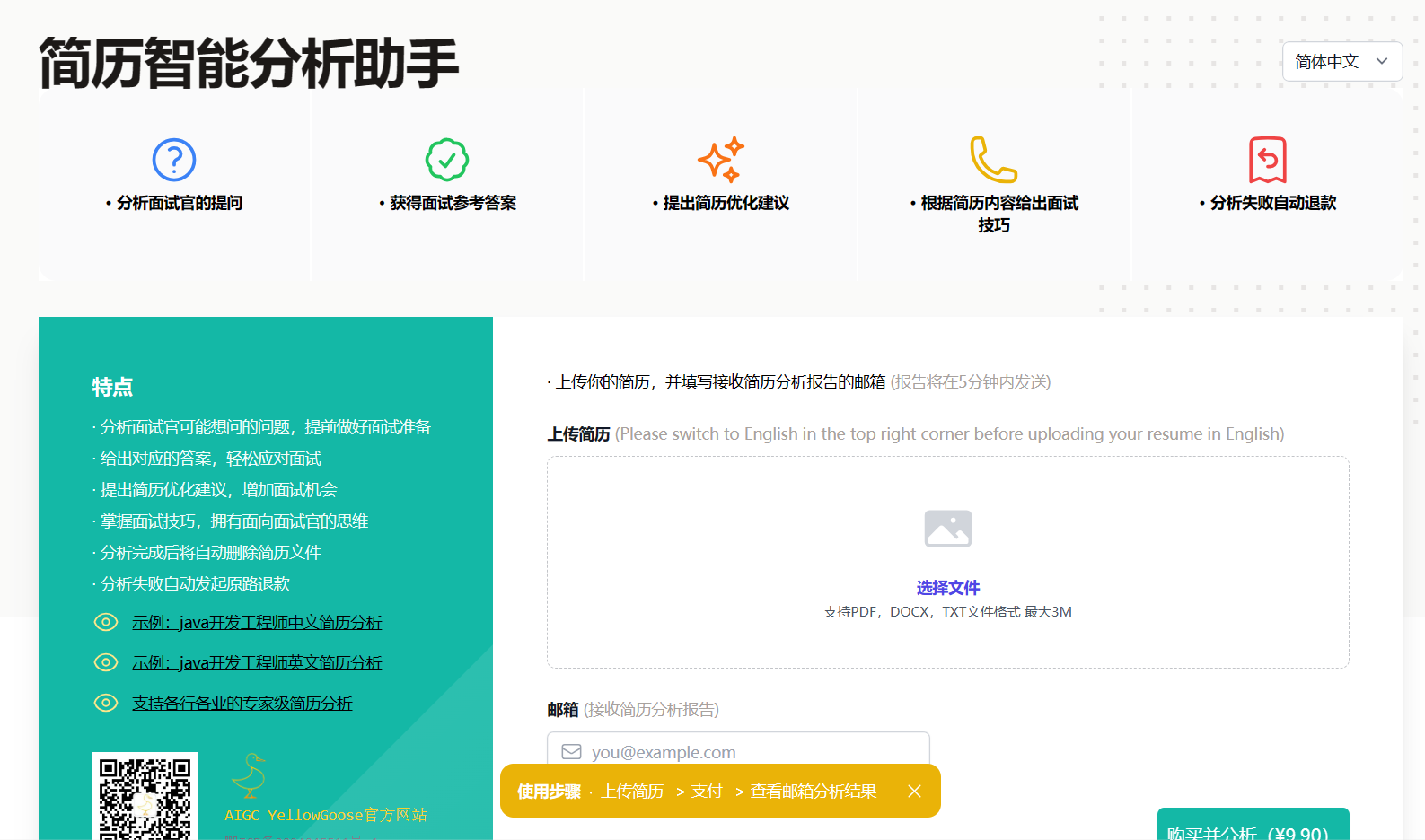Click eye icon beside Java英文简历分析 example
The height and width of the screenshot is (840, 1425).
[106, 662]
